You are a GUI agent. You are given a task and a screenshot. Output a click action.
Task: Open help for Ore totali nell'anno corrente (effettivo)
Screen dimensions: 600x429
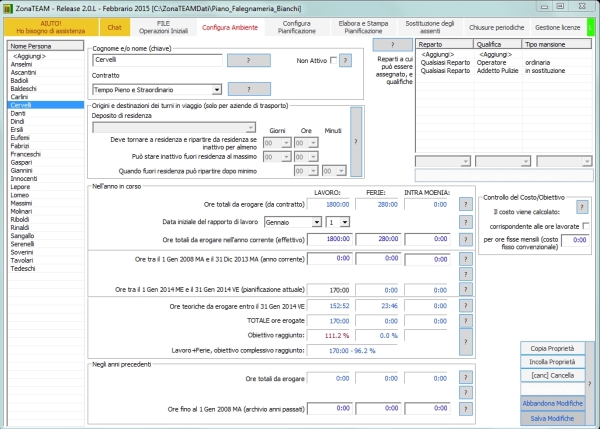coord(466,240)
